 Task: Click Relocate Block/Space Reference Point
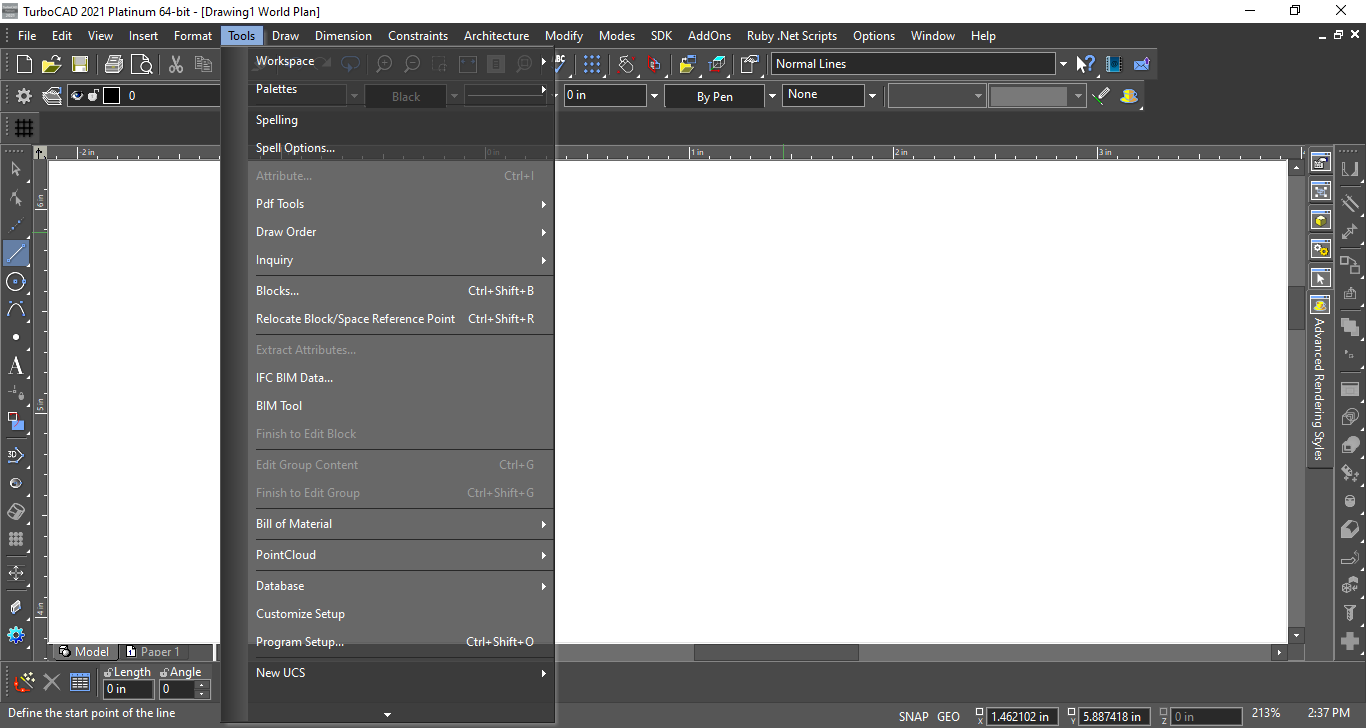(x=400, y=319)
